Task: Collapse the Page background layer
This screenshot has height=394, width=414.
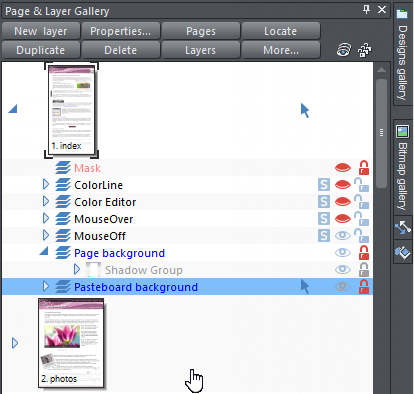Action: pos(44,251)
